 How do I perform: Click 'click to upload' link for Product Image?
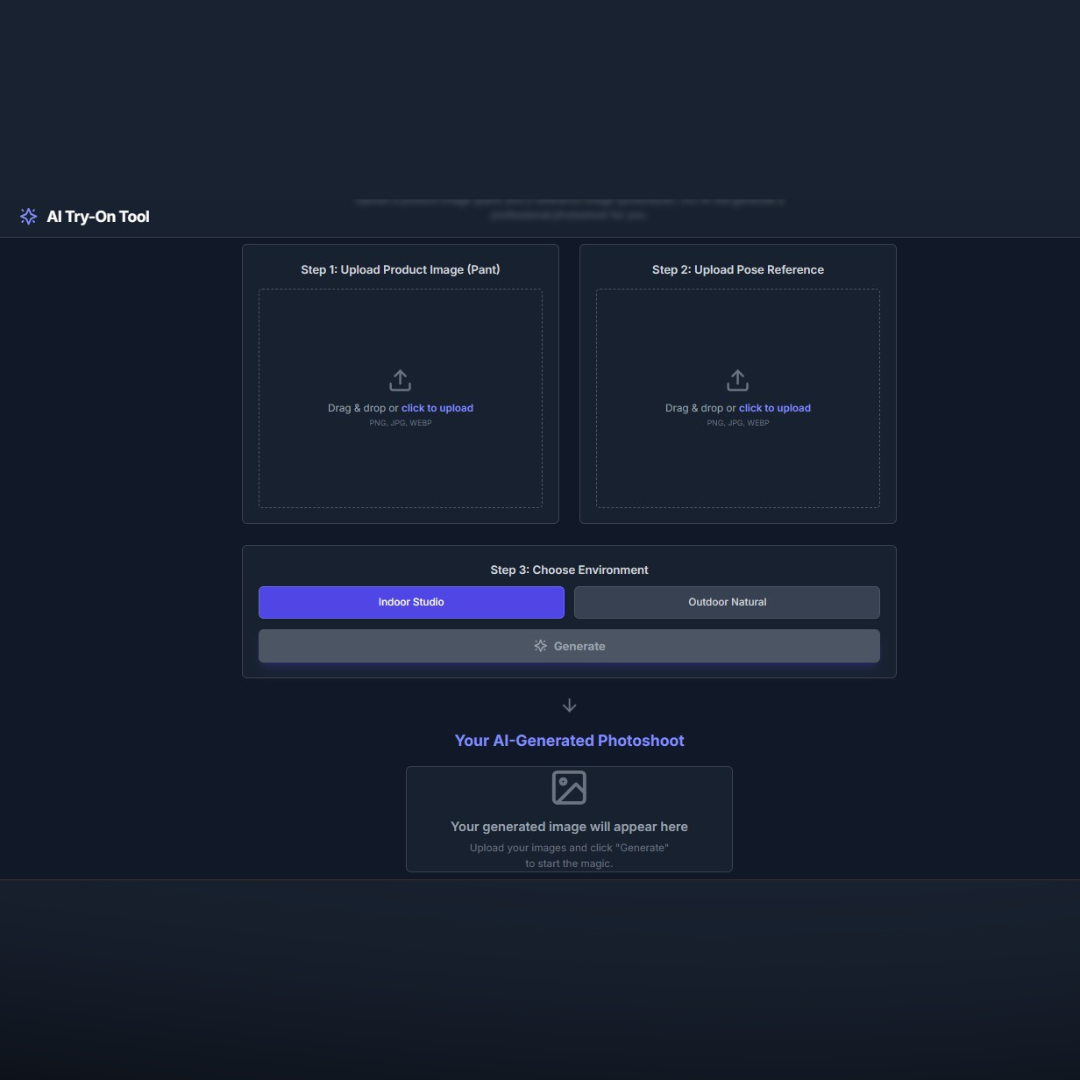(437, 408)
